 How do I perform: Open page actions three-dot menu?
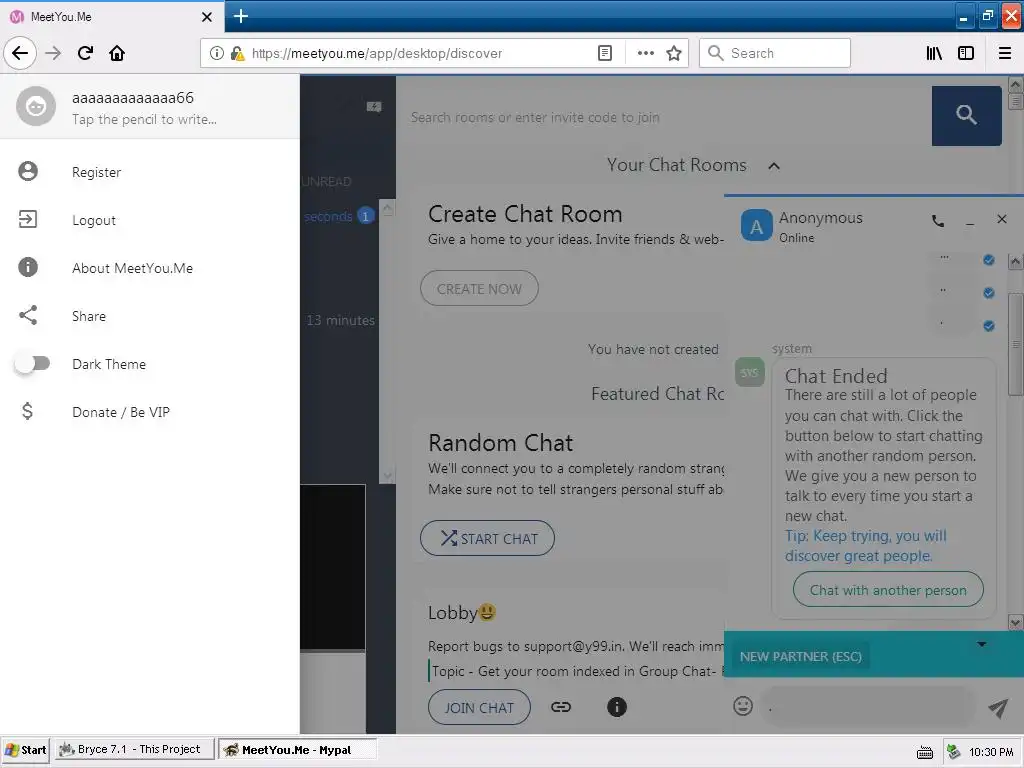pyautogui.click(x=645, y=53)
